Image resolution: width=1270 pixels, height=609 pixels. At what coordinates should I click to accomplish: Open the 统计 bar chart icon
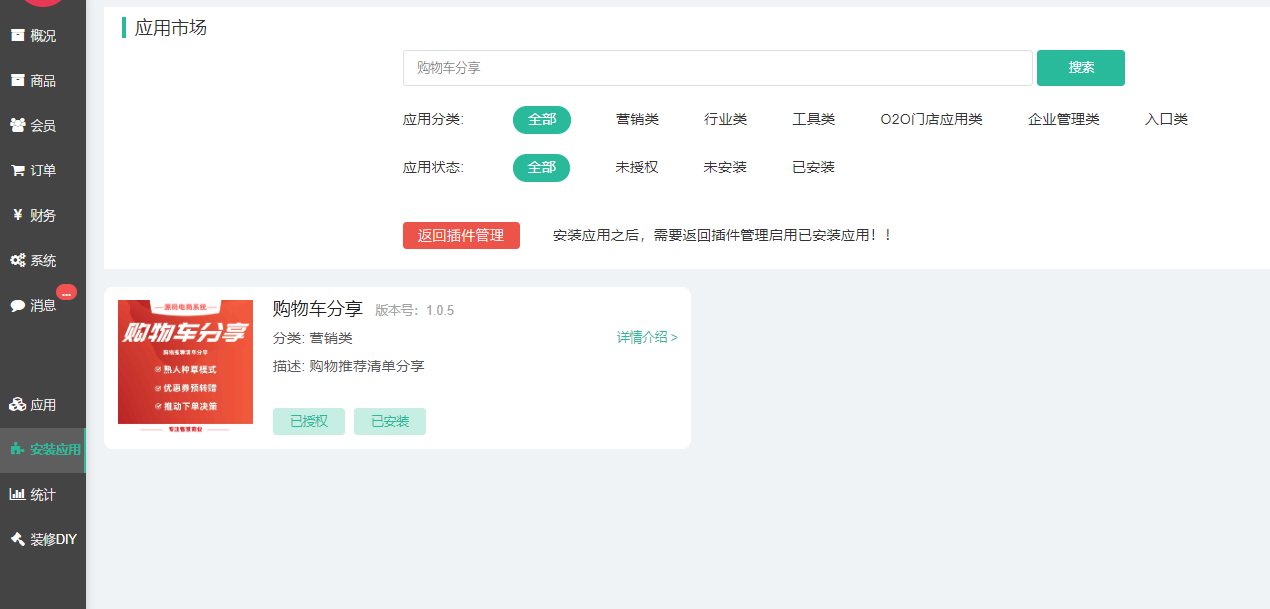coord(17,494)
